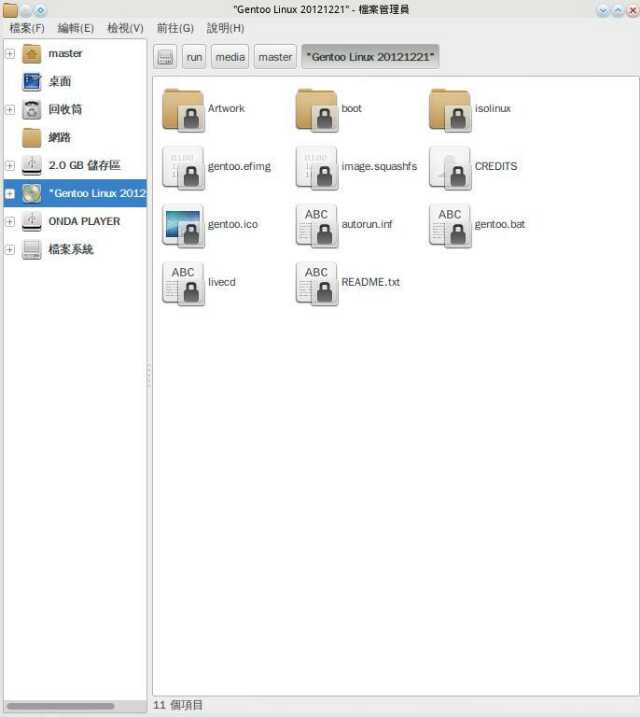Select the 'livecd' file name label

pyautogui.click(x=222, y=282)
